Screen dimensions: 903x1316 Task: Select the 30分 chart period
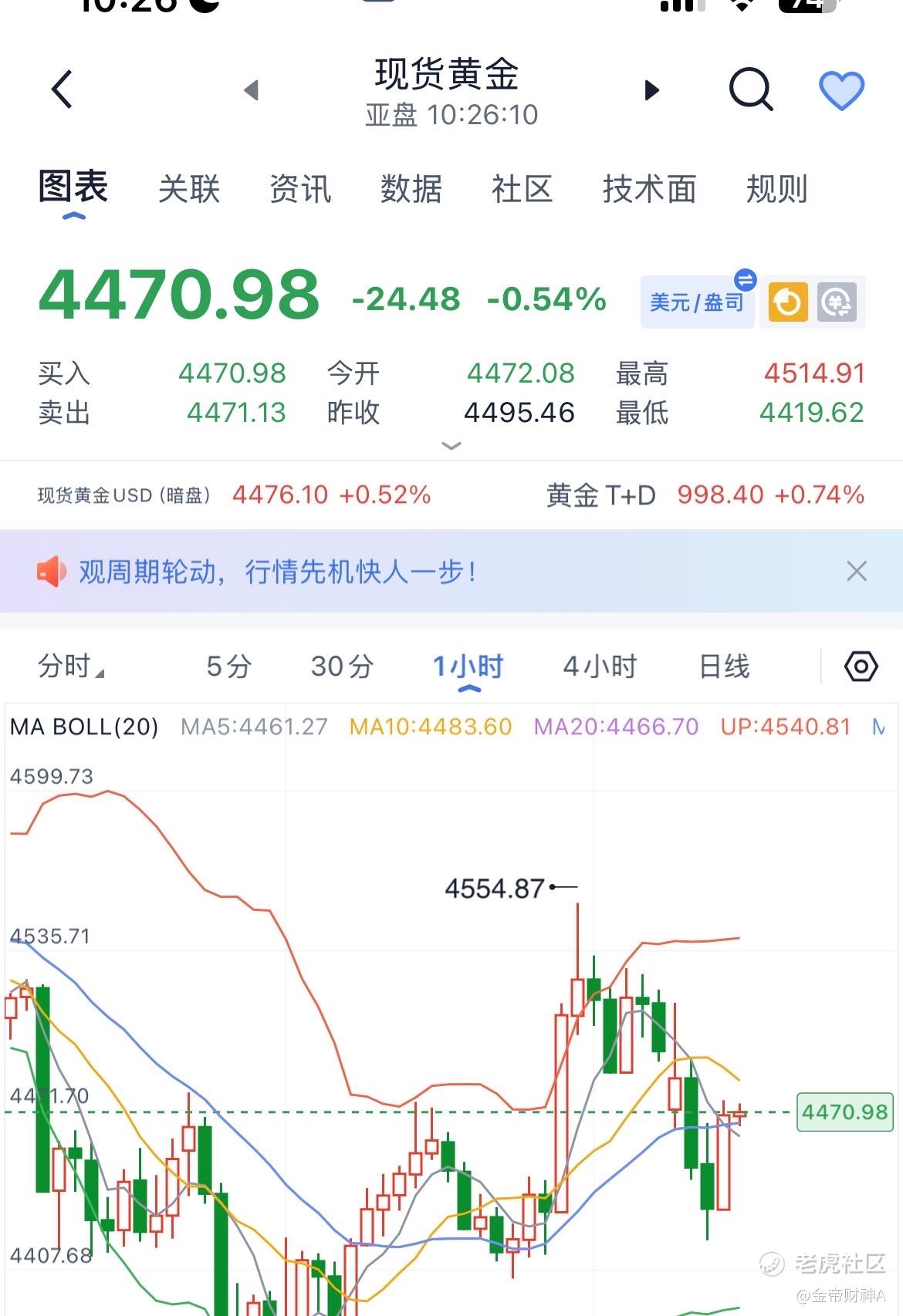tap(342, 666)
